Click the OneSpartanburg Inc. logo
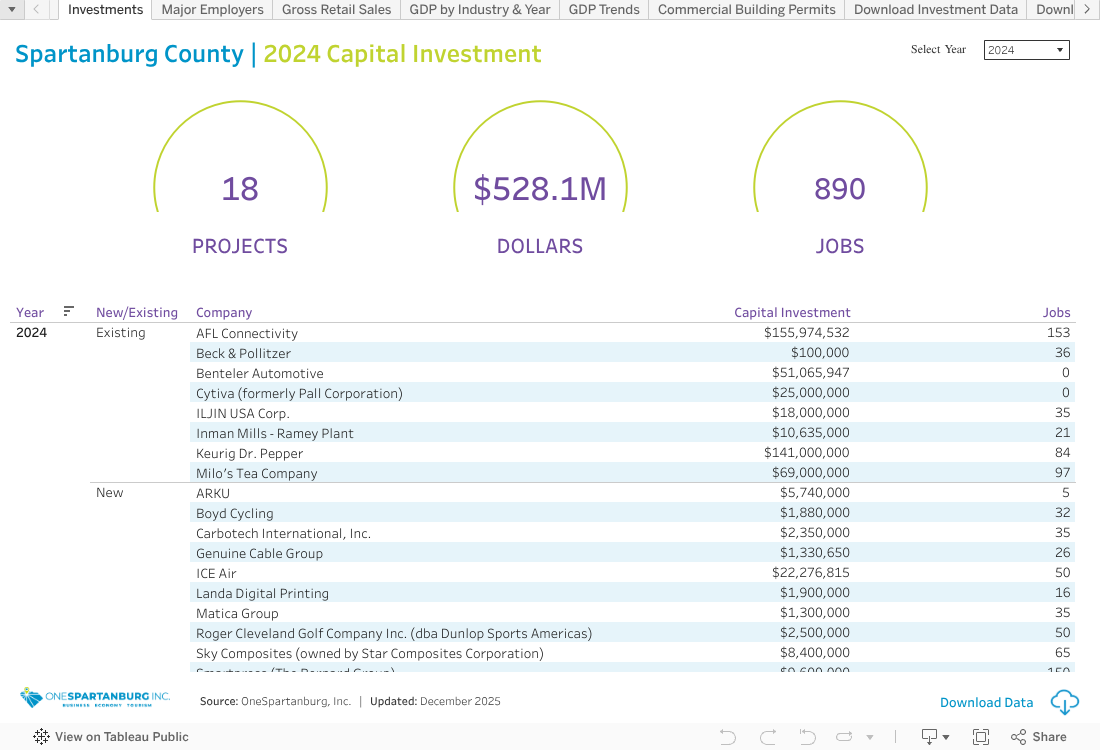Image resolution: width=1100 pixels, height=750 pixels. click(95, 698)
